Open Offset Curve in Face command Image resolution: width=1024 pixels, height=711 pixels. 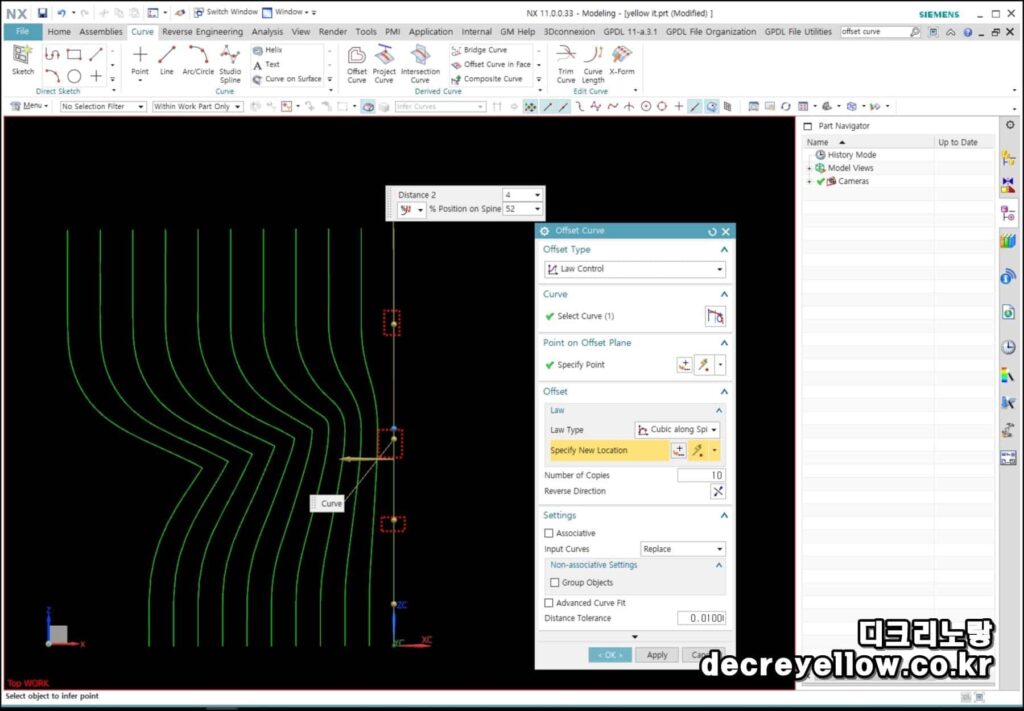tap(492, 64)
